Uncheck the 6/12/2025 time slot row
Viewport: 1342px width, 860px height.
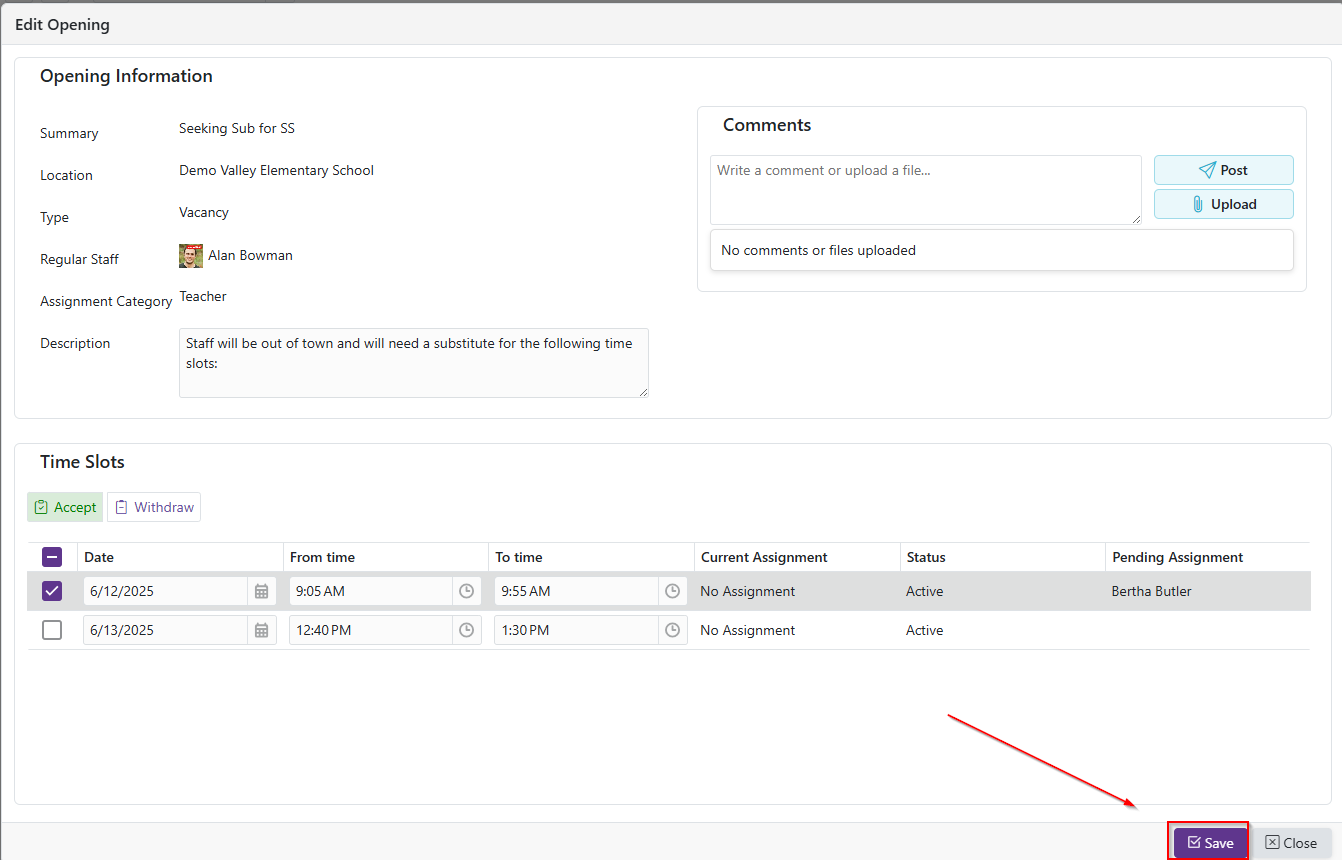point(52,591)
